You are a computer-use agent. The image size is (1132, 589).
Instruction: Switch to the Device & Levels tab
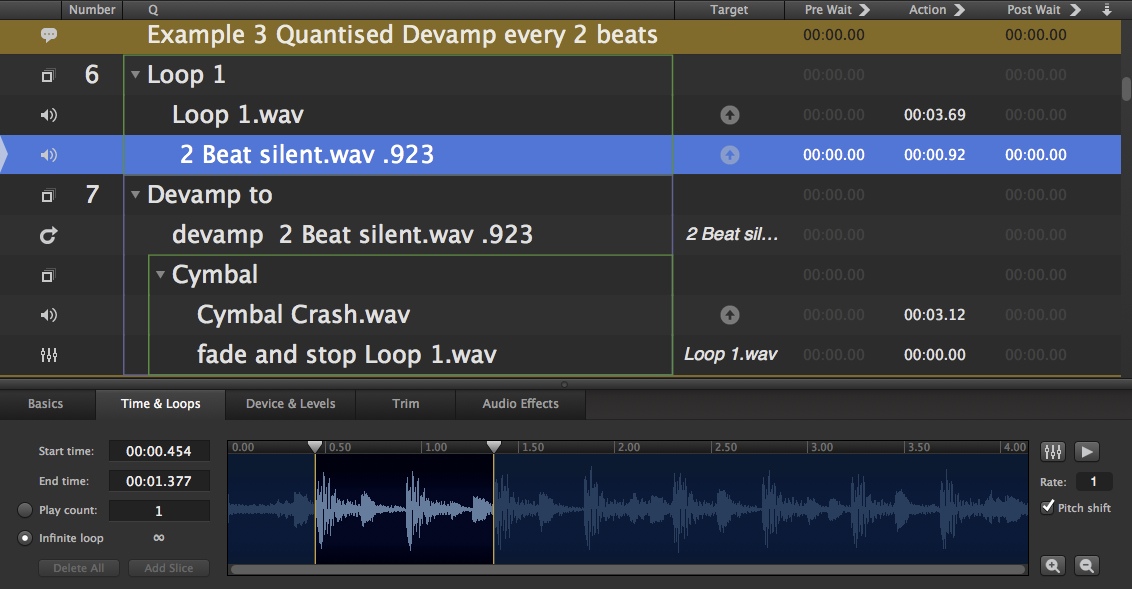pyautogui.click(x=290, y=404)
